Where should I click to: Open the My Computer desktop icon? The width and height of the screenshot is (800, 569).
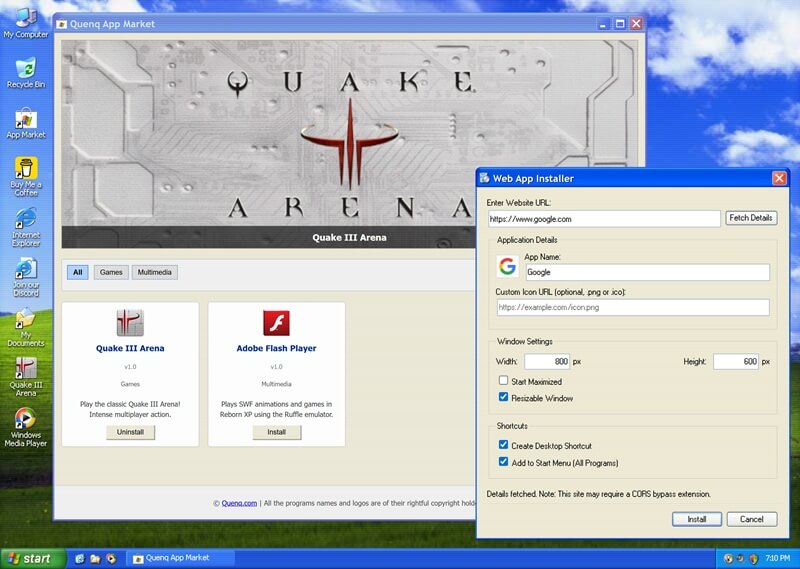tap(26, 23)
